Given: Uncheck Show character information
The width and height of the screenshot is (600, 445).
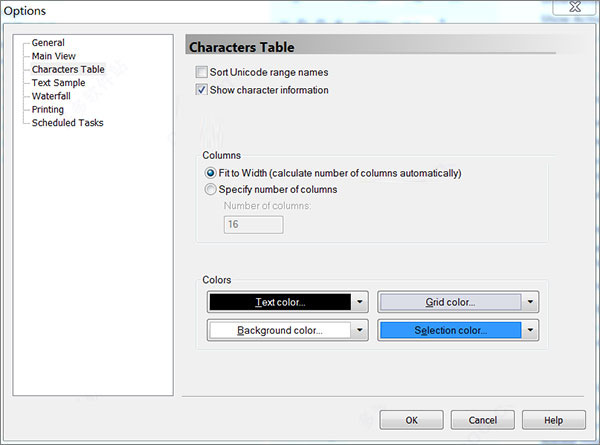Looking at the screenshot, I should click(x=201, y=90).
